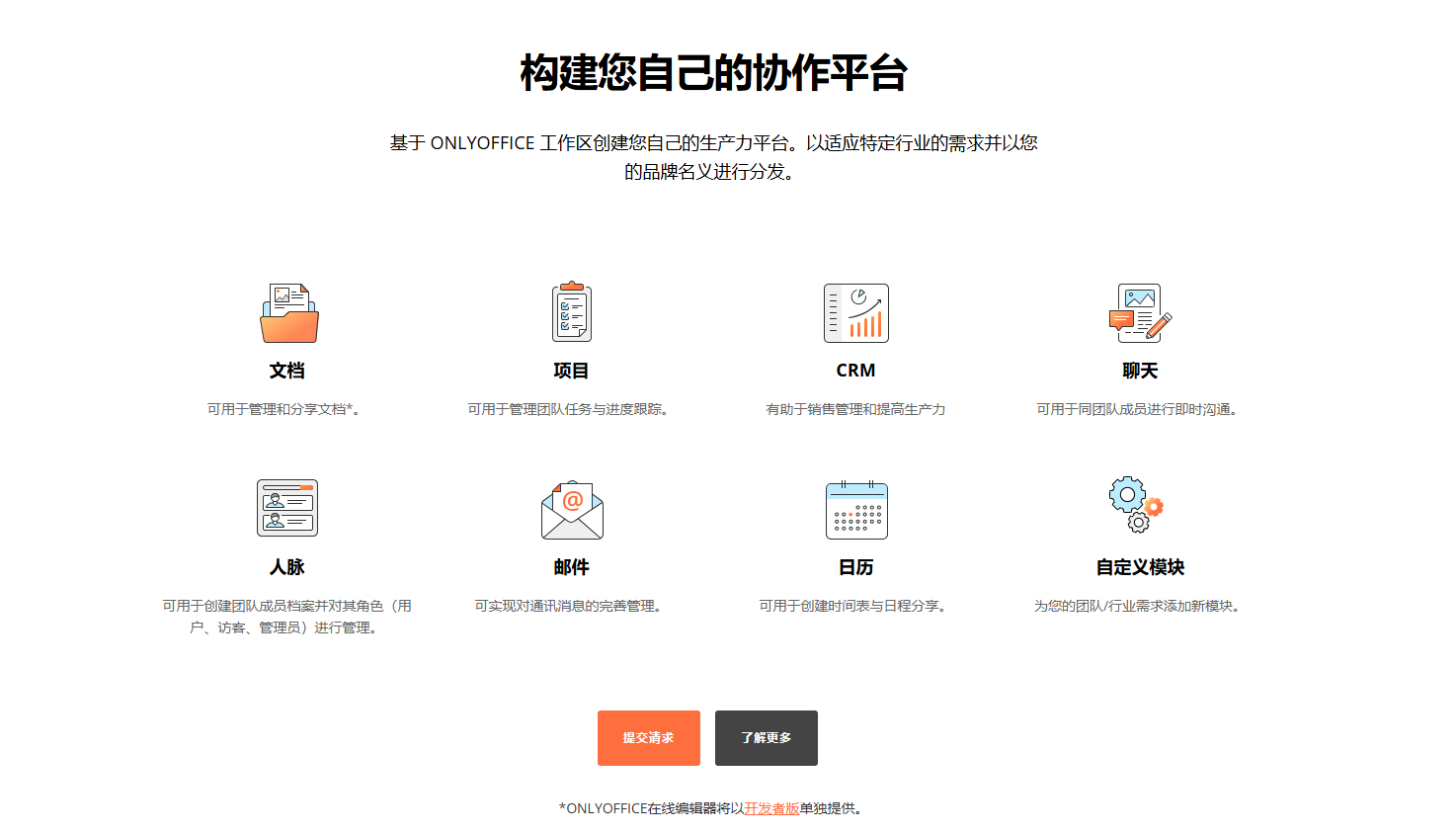Select the 聊天 heading
Image resolution: width=1456 pixels, height=835 pixels.
pos(1140,371)
